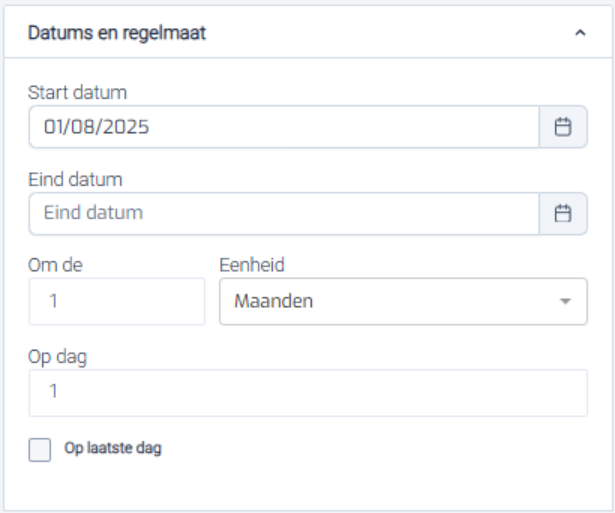
Task: Open the Start datum calendar picker
Action: point(563,127)
